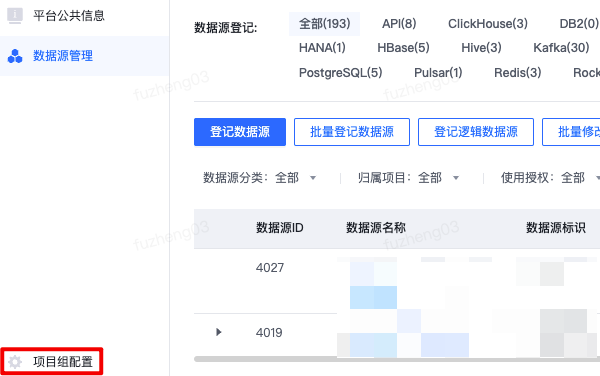Filter by DB2(0) data sources

coord(579,24)
